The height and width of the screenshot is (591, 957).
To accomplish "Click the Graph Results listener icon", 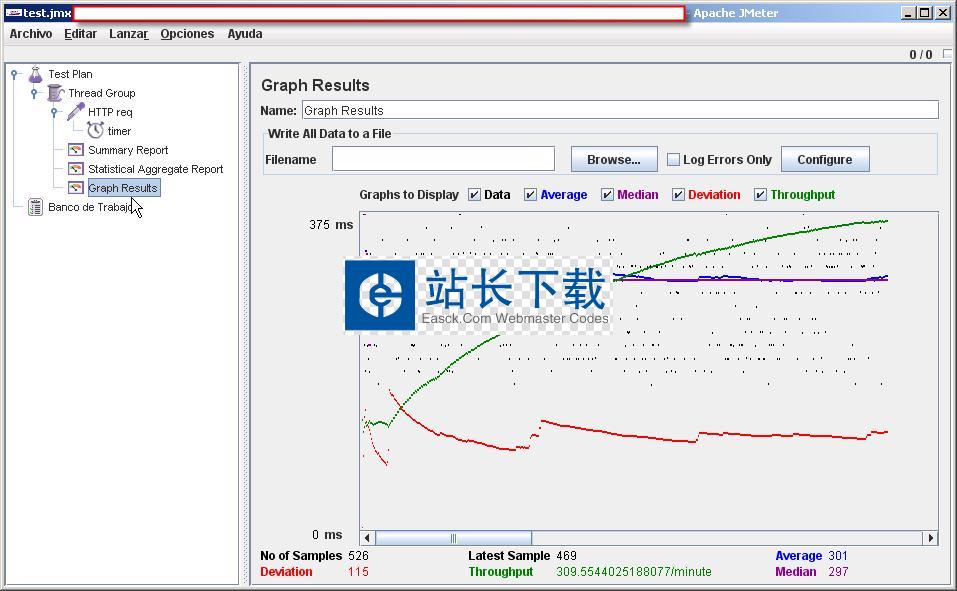I will pos(75,188).
